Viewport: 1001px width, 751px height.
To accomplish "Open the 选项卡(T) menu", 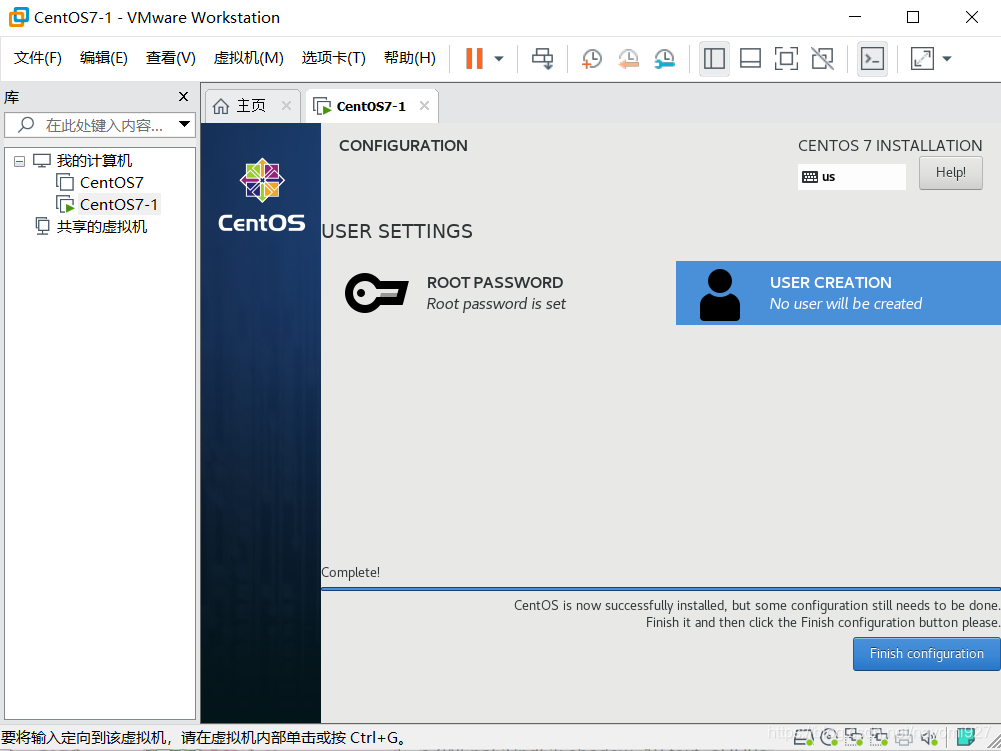I will [333, 58].
